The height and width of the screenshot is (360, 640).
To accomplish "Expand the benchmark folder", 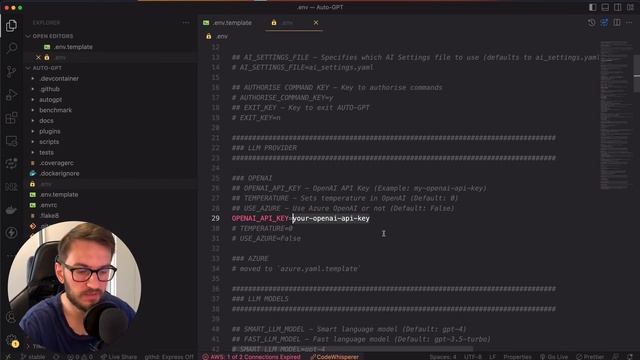I will [55, 110].
